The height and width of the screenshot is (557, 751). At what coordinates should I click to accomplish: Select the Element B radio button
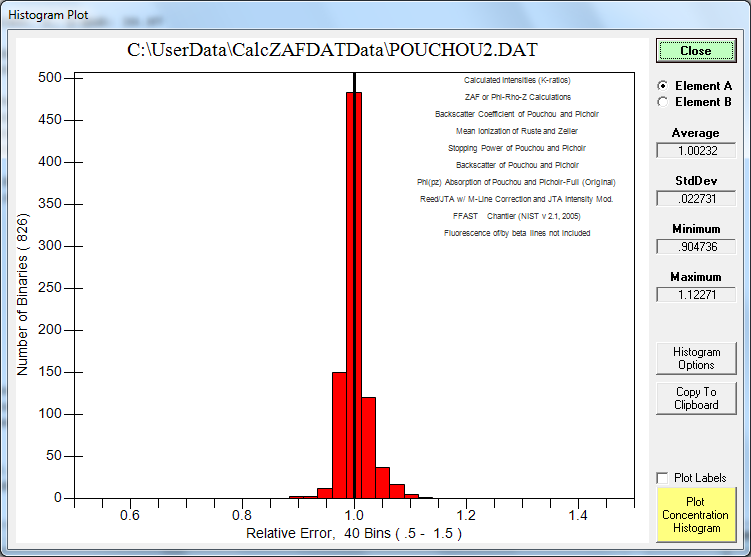pyautogui.click(x=662, y=101)
